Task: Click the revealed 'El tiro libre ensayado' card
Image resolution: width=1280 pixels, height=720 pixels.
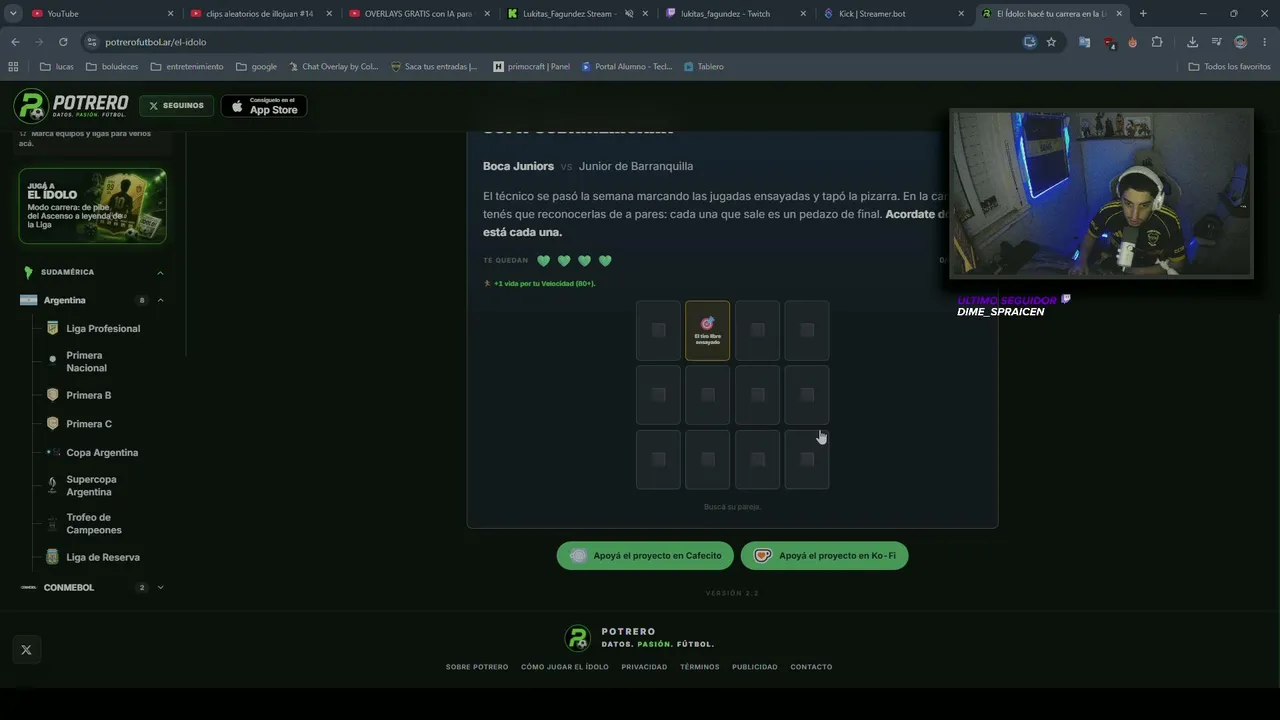Action: [707, 330]
